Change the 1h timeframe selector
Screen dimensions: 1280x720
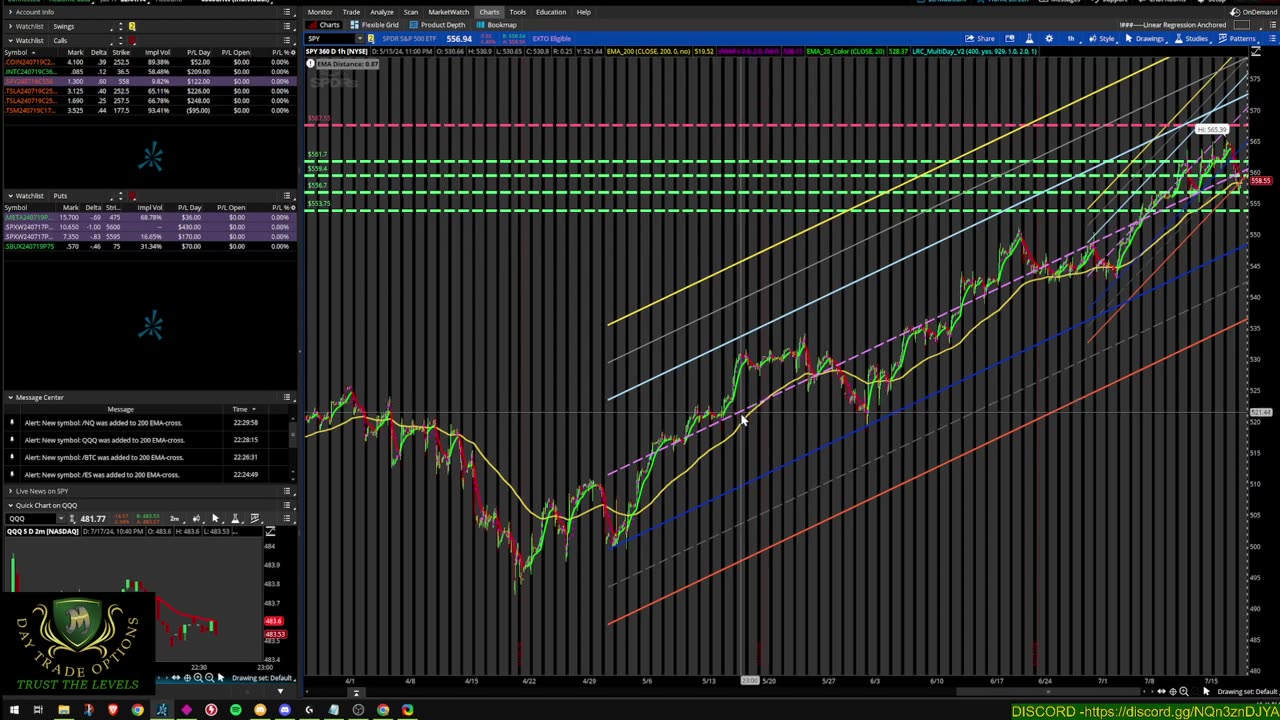point(1070,38)
